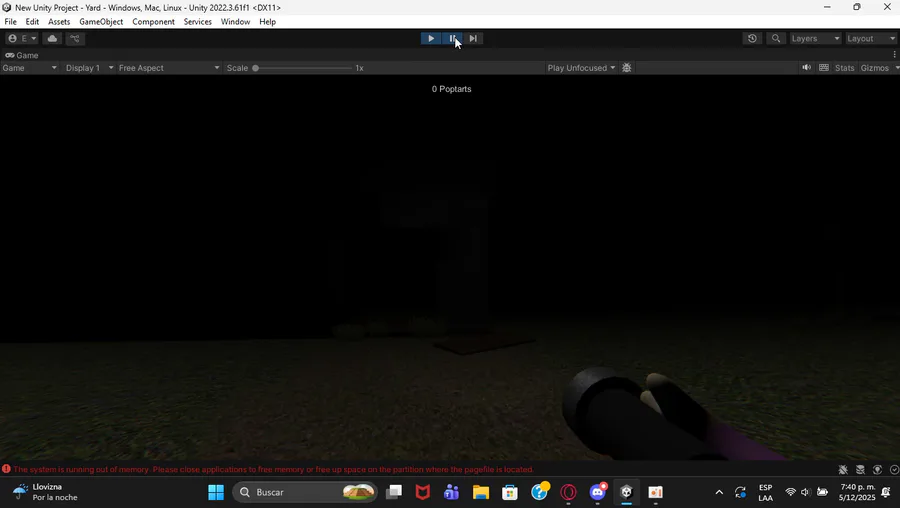Viewport: 900px width, 508px height.
Task: Open the Free Aspect dropdown
Action: coord(169,68)
